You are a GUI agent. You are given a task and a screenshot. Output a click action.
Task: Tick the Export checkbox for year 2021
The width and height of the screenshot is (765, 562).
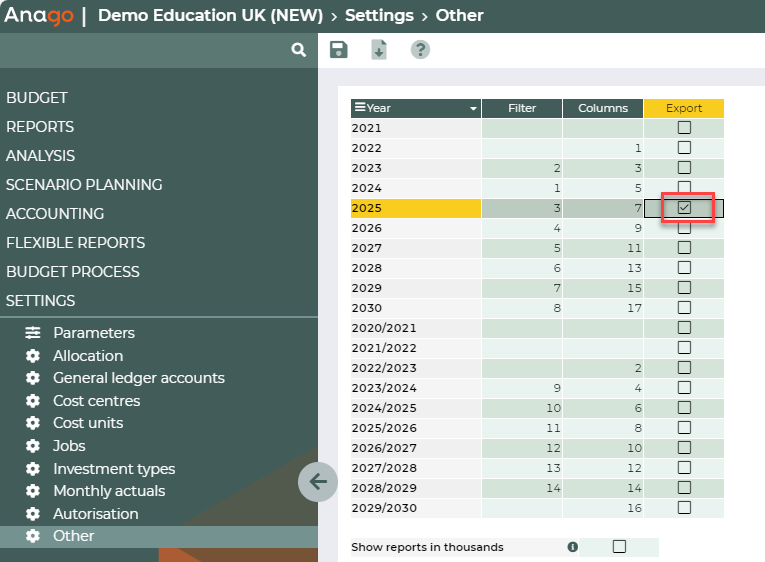coord(684,128)
